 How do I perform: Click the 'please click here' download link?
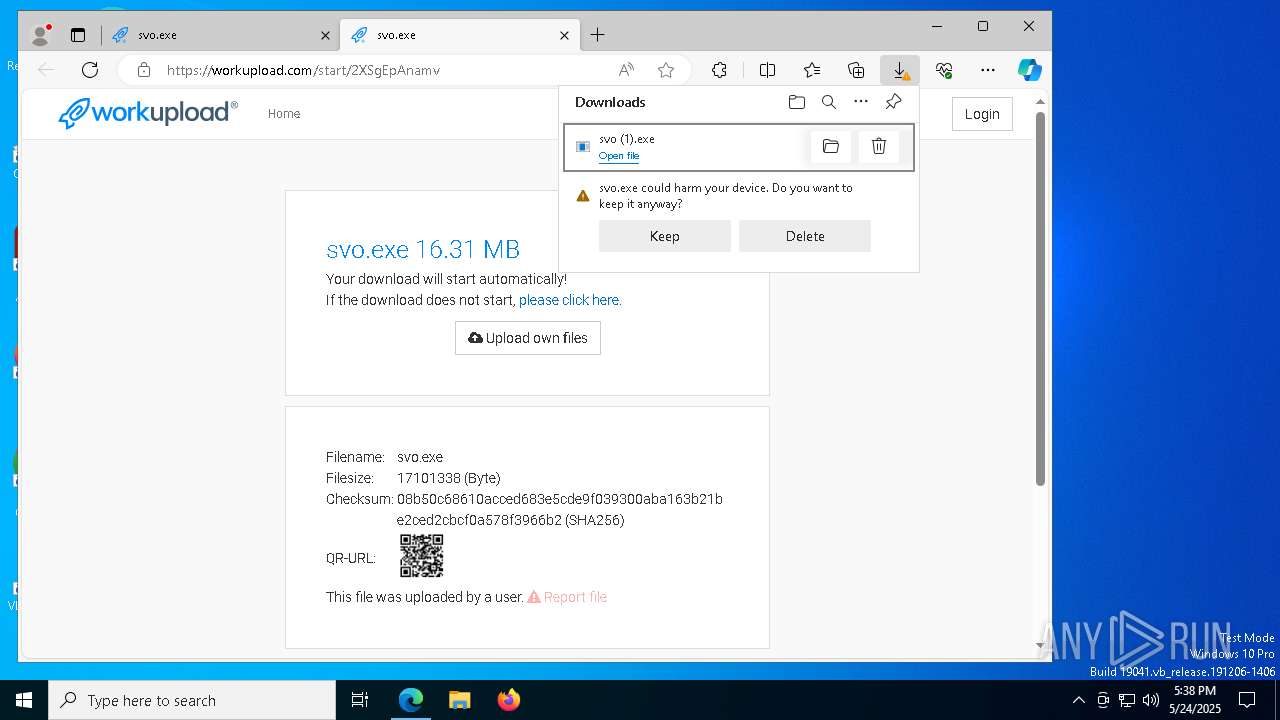(570, 300)
